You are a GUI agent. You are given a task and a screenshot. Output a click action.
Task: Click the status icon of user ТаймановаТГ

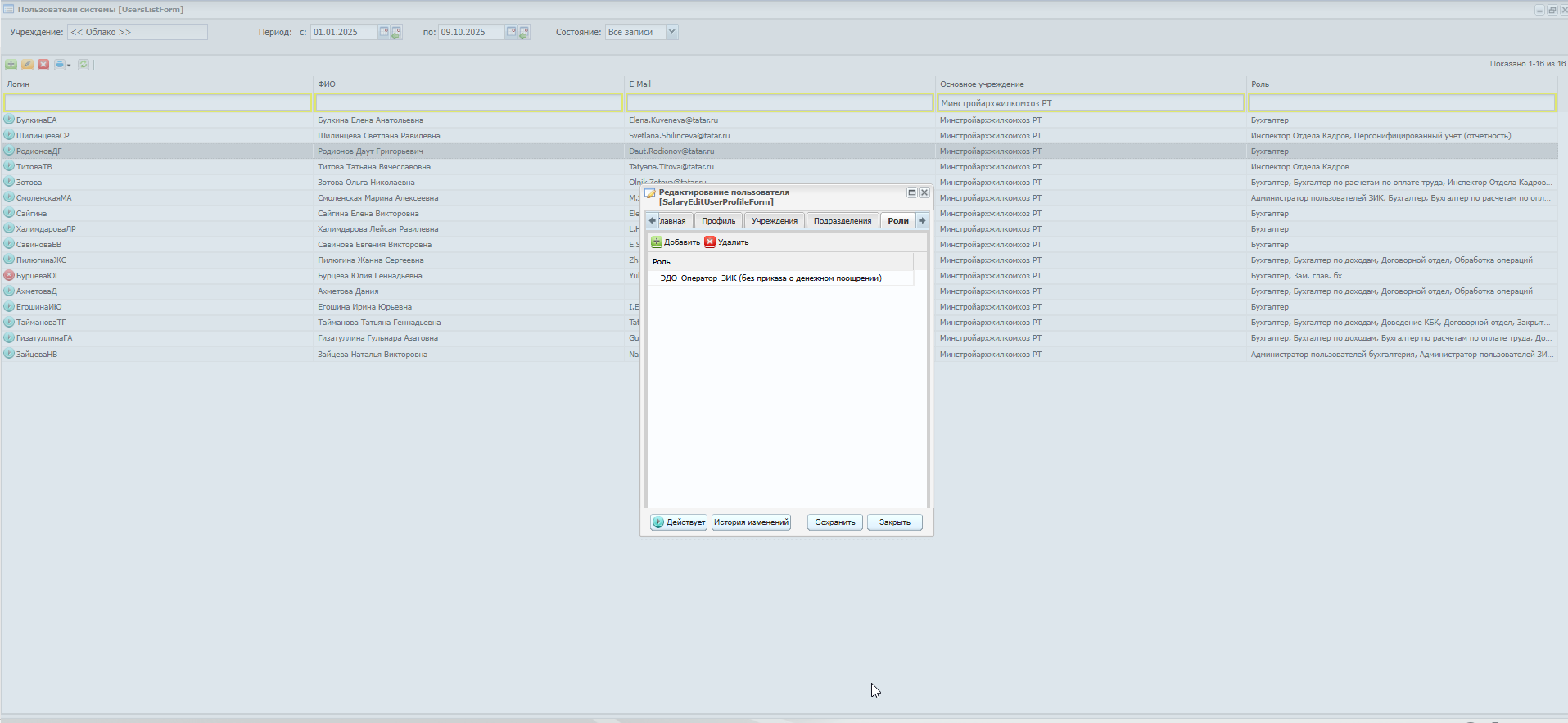(9, 322)
